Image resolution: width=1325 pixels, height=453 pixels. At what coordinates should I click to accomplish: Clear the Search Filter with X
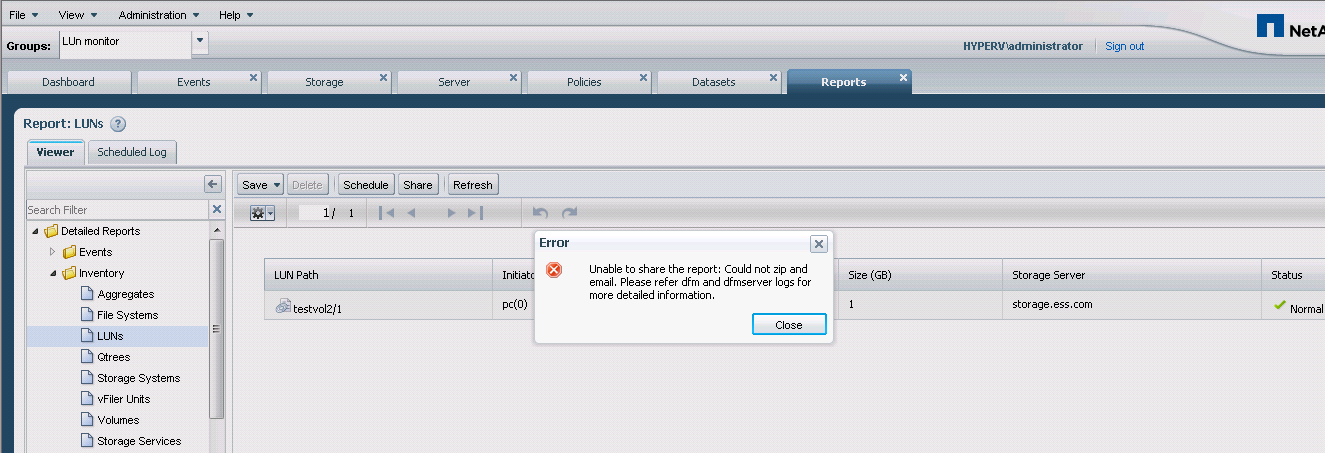coord(216,210)
